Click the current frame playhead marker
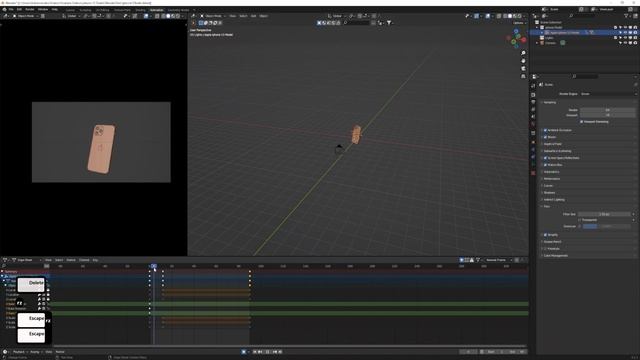The height and width of the screenshot is (360, 640). pyautogui.click(x=153, y=266)
